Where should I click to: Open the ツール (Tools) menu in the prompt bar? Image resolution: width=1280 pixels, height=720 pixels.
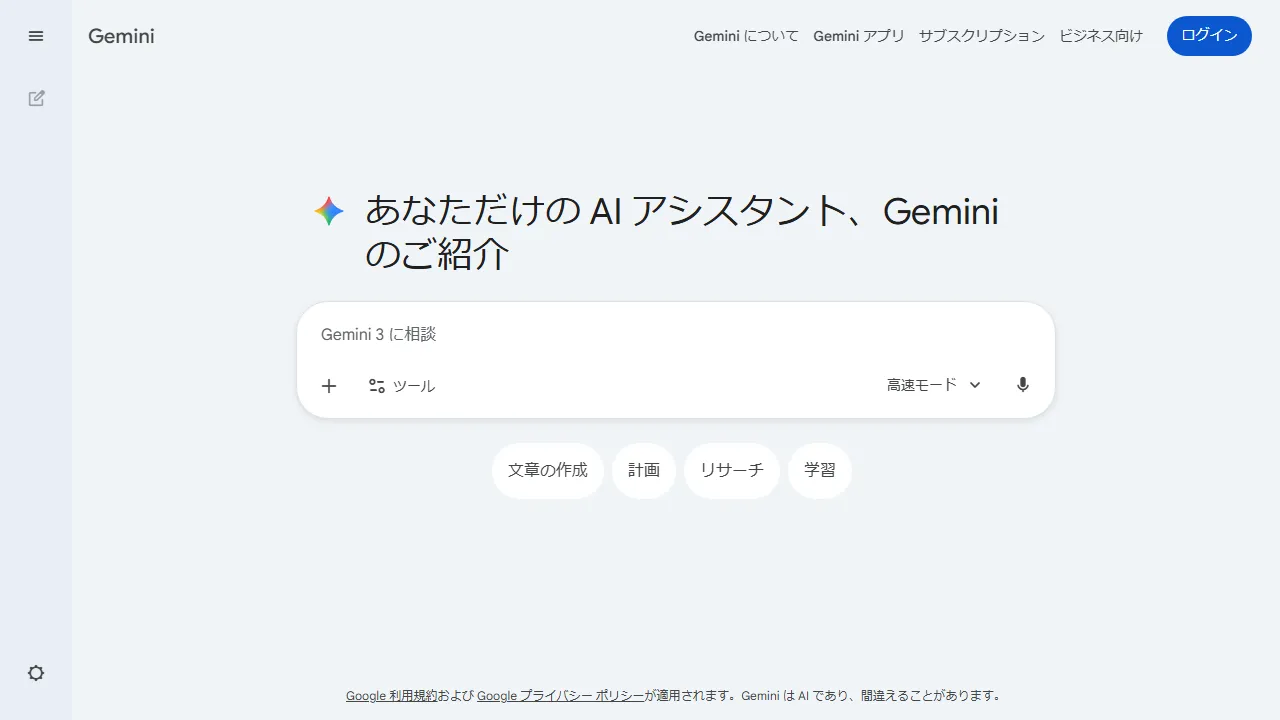click(x=401, y=385)
